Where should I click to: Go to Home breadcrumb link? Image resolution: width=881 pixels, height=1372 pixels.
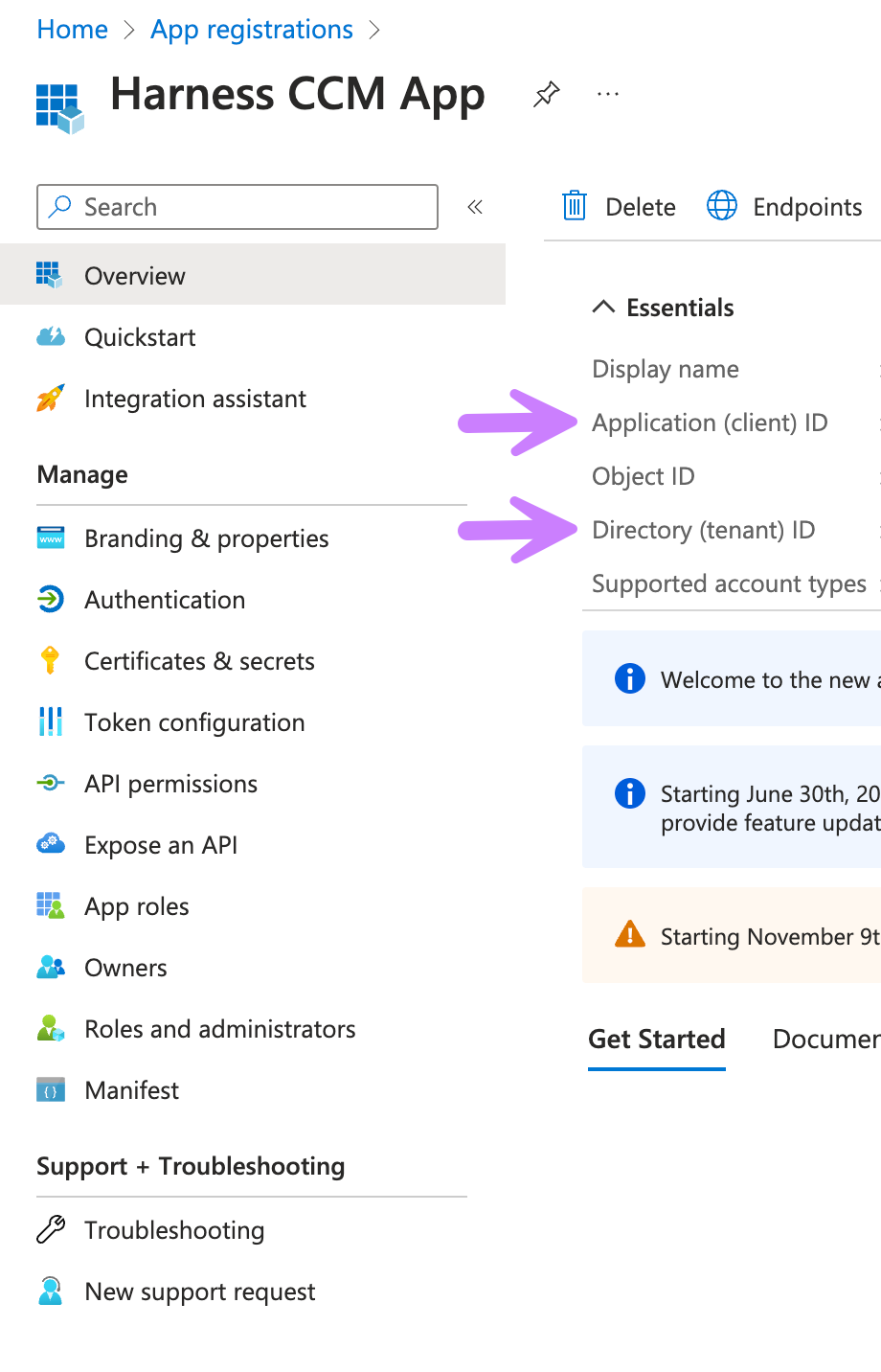[x=73, y=30]
